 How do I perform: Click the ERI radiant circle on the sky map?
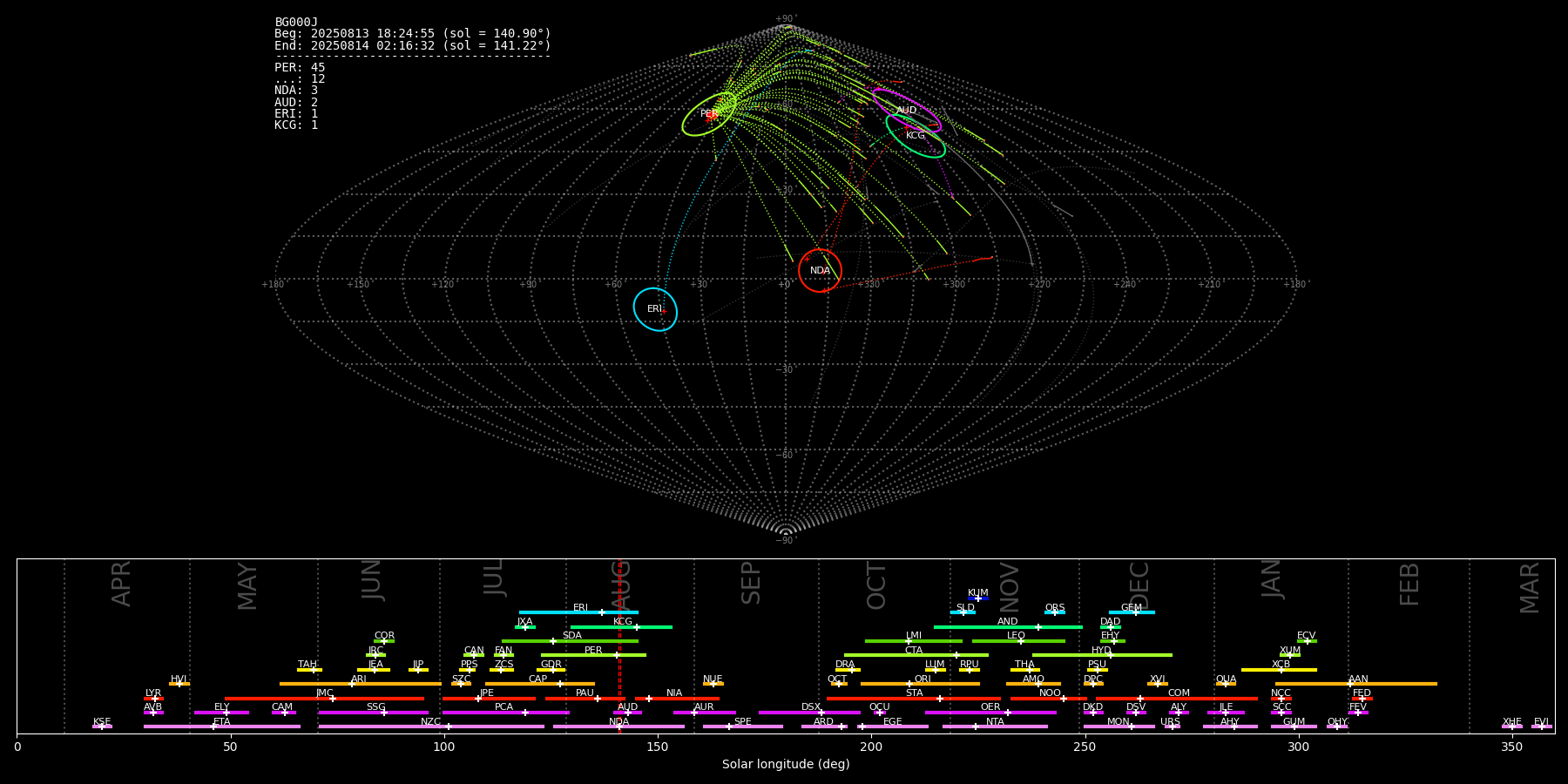655,309
